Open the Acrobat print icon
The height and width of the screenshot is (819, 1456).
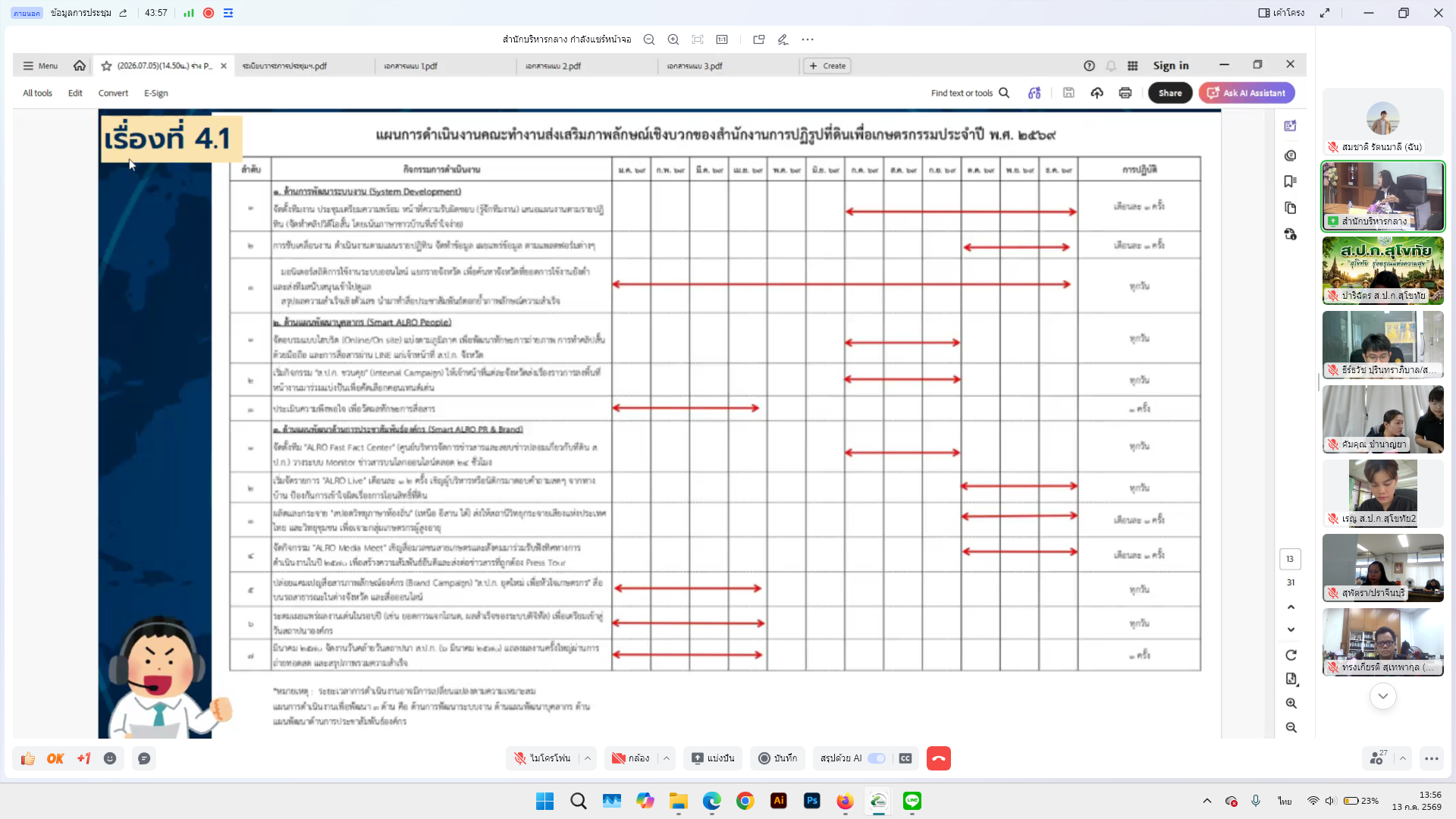pos(1125,93)
